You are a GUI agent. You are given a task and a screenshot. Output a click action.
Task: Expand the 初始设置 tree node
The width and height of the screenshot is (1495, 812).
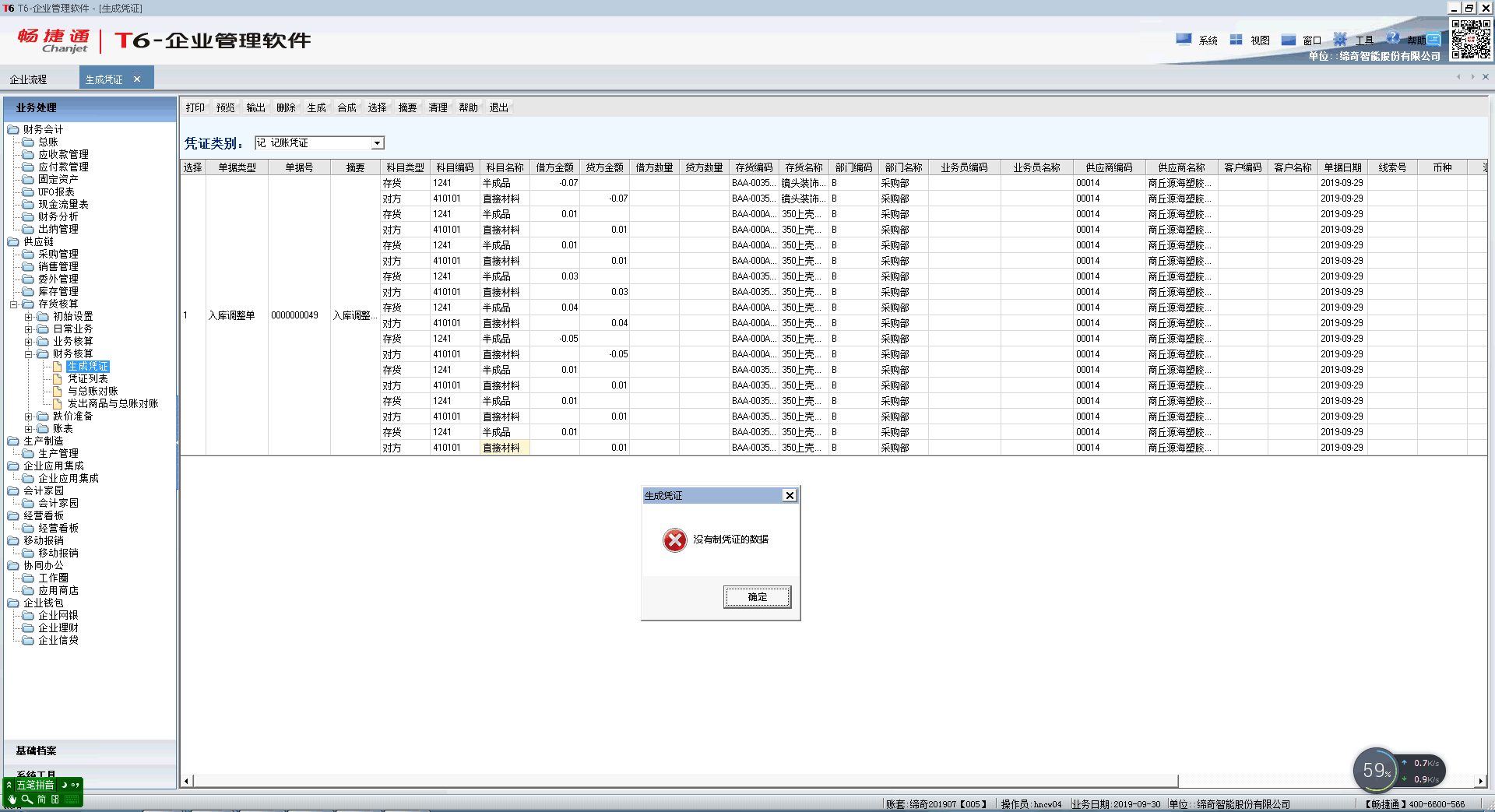coord(28,317)
